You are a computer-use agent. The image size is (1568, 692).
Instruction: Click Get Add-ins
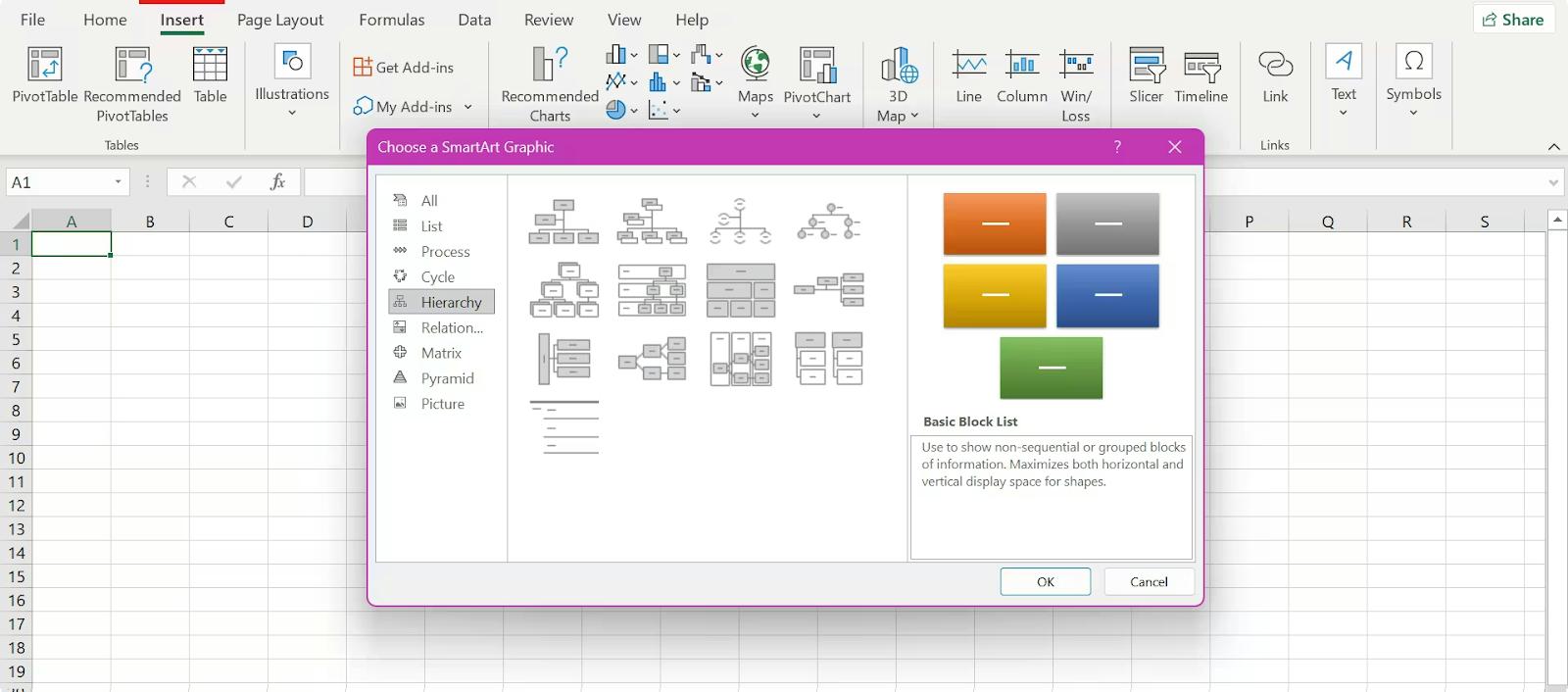[404, 67]
